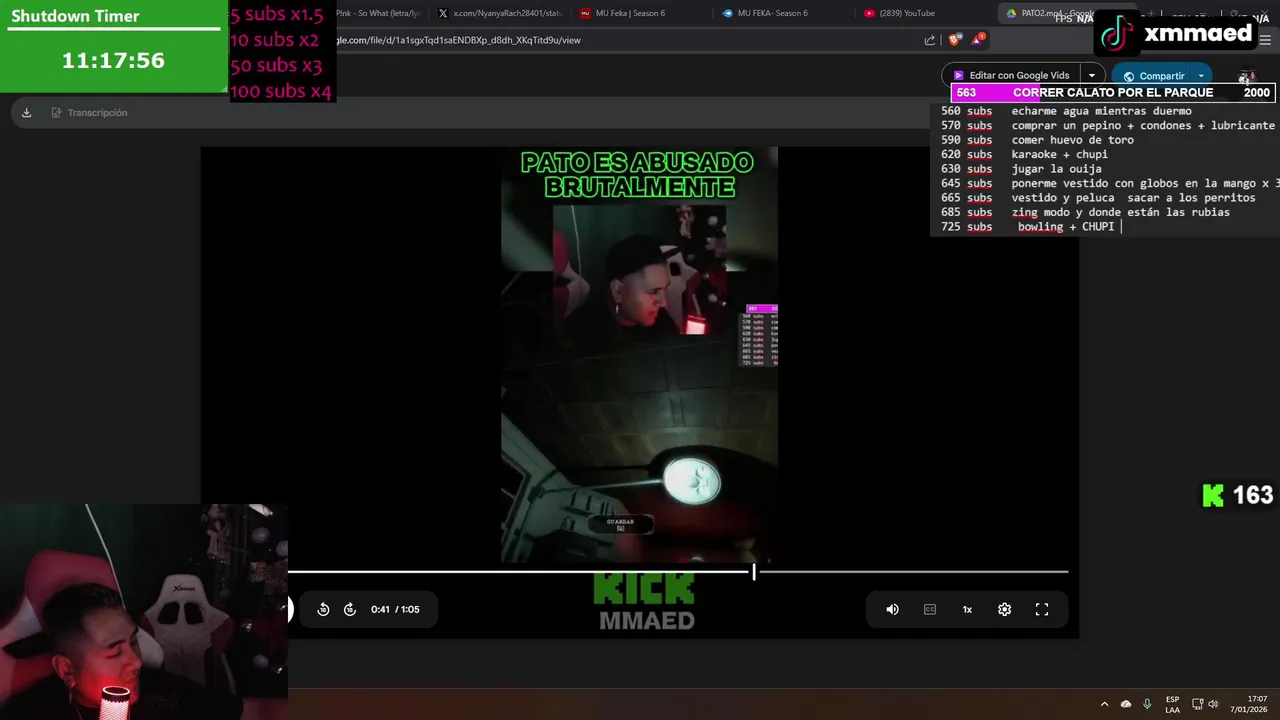This screenshot has width=1280, height=720.
Task: Open the Transcripción panel
Action: pyautogui.click(x=89, y=113)
